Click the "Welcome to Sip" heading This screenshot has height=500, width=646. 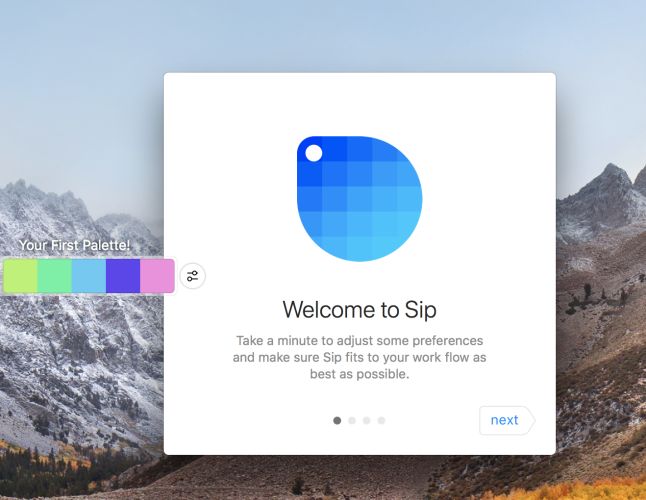pos(360,310)
